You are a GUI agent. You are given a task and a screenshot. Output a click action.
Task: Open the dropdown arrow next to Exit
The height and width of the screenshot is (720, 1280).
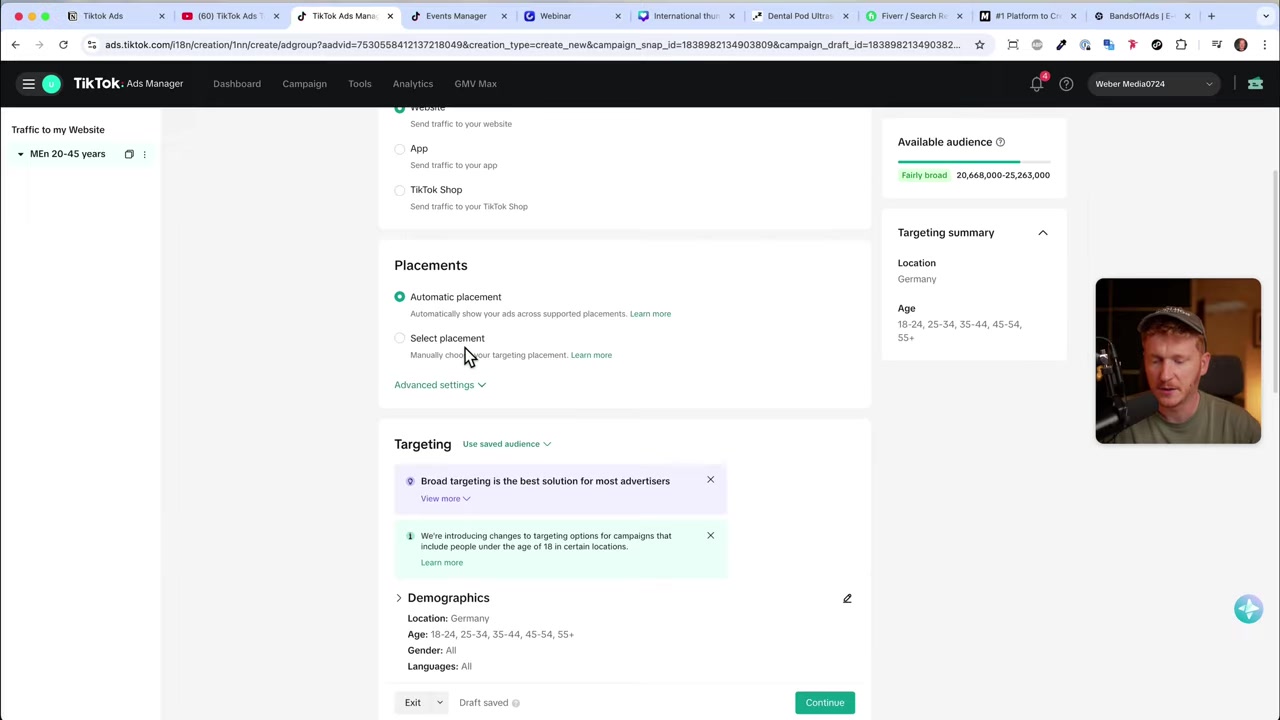pos(439,703)
